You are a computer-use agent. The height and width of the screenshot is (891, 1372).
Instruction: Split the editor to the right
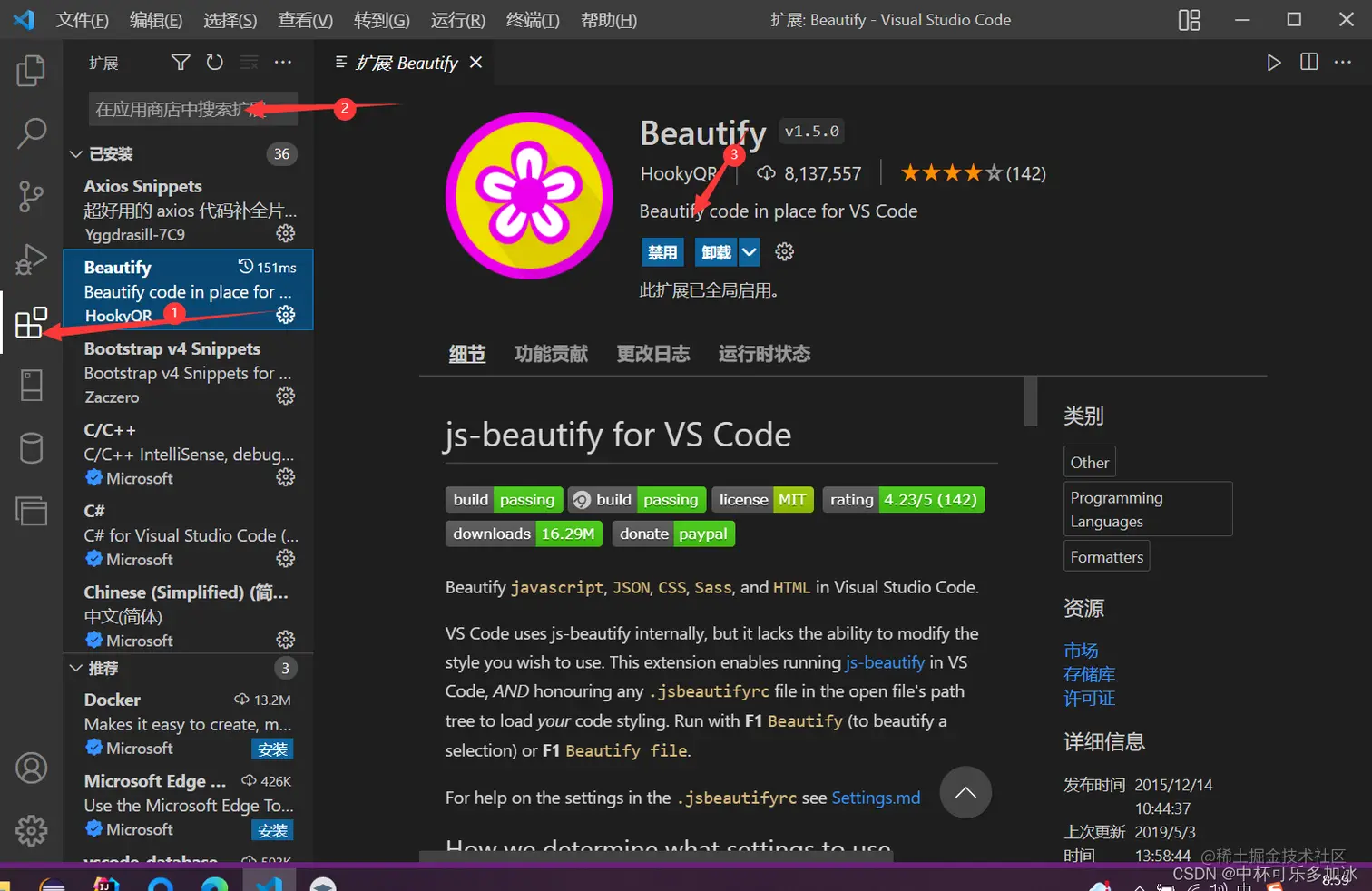[1309, 62]
